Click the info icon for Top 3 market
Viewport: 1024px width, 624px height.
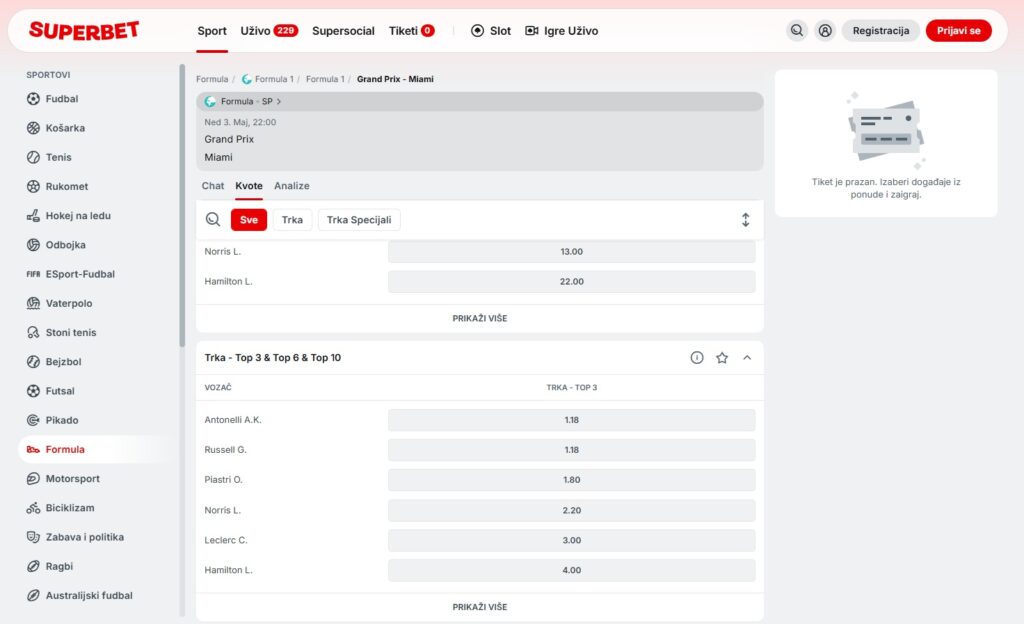(697, 358)
